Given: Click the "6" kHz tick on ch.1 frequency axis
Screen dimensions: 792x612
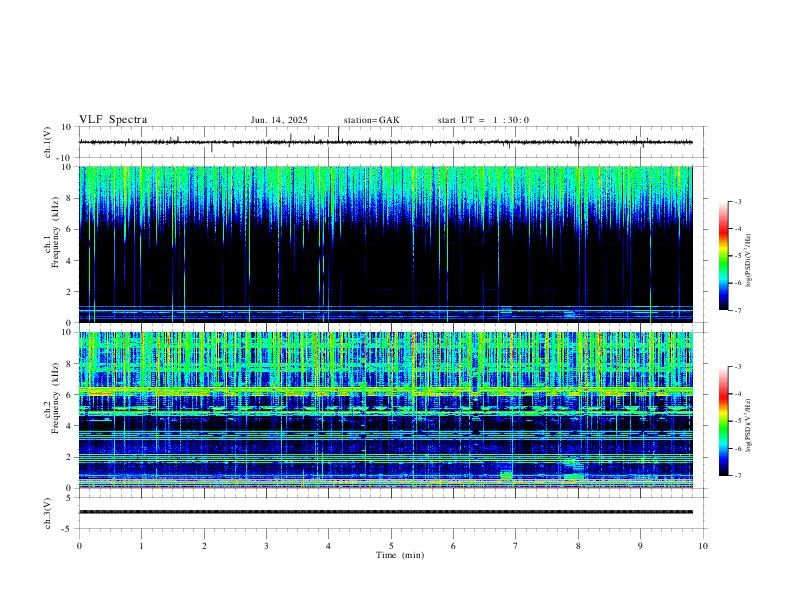Looking at the screenshot, I should point(70,229).
